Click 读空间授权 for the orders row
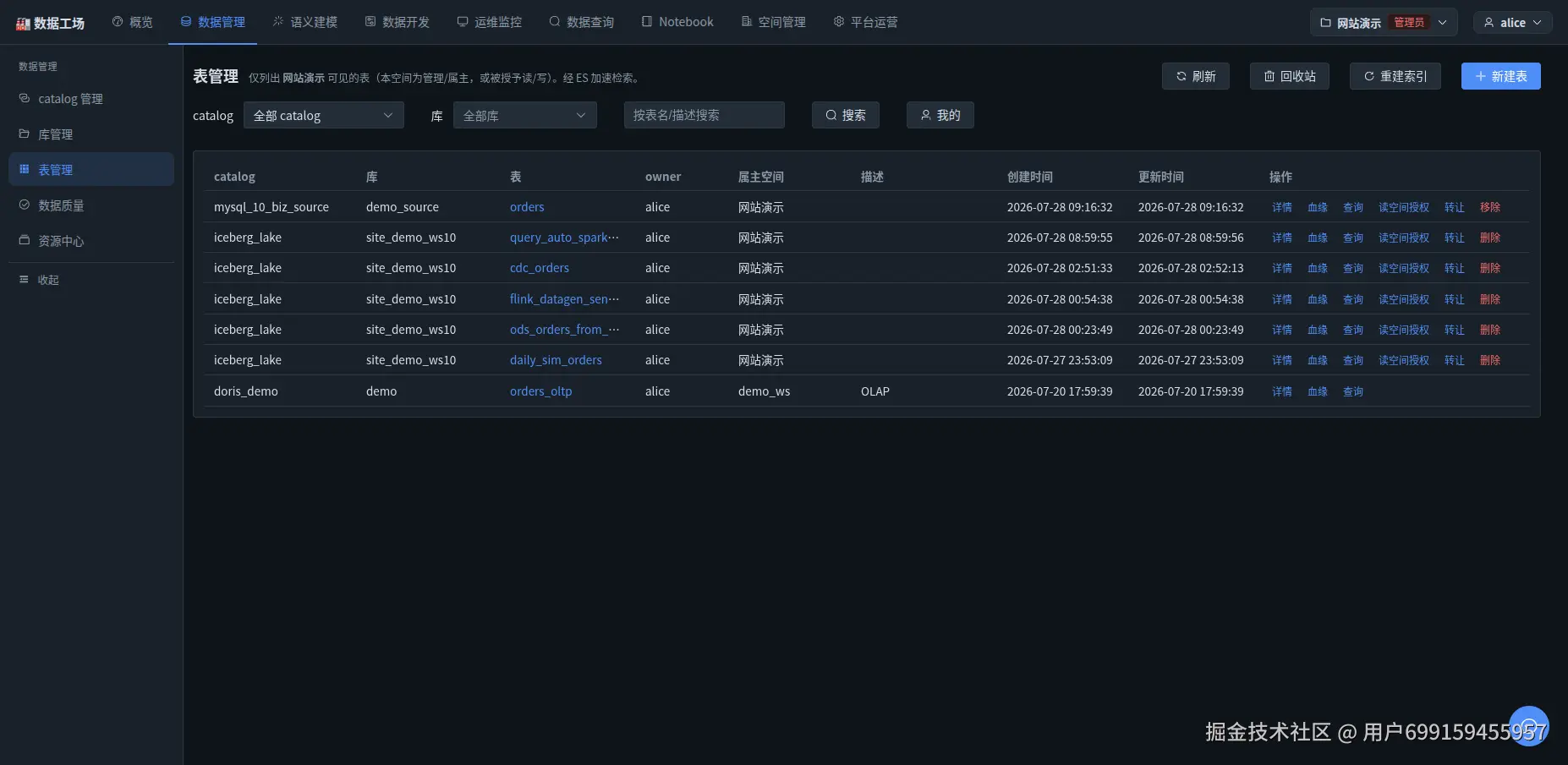1568x765 pixels. point(1404,207)
